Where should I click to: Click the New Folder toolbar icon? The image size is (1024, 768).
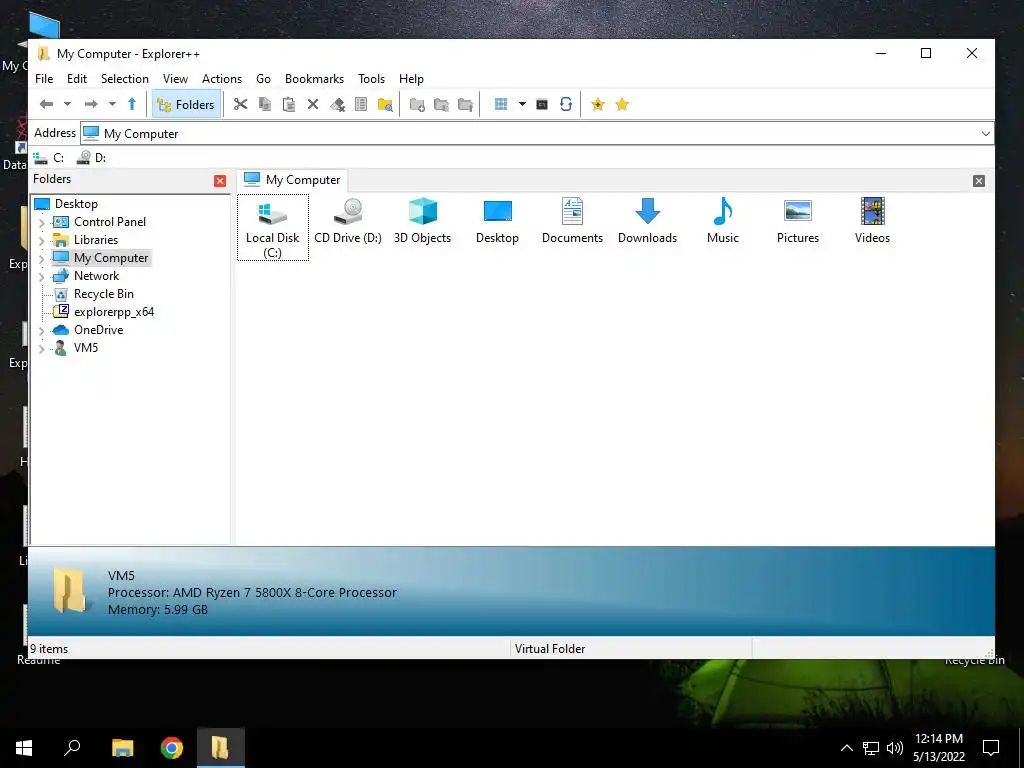pos(417,104)
